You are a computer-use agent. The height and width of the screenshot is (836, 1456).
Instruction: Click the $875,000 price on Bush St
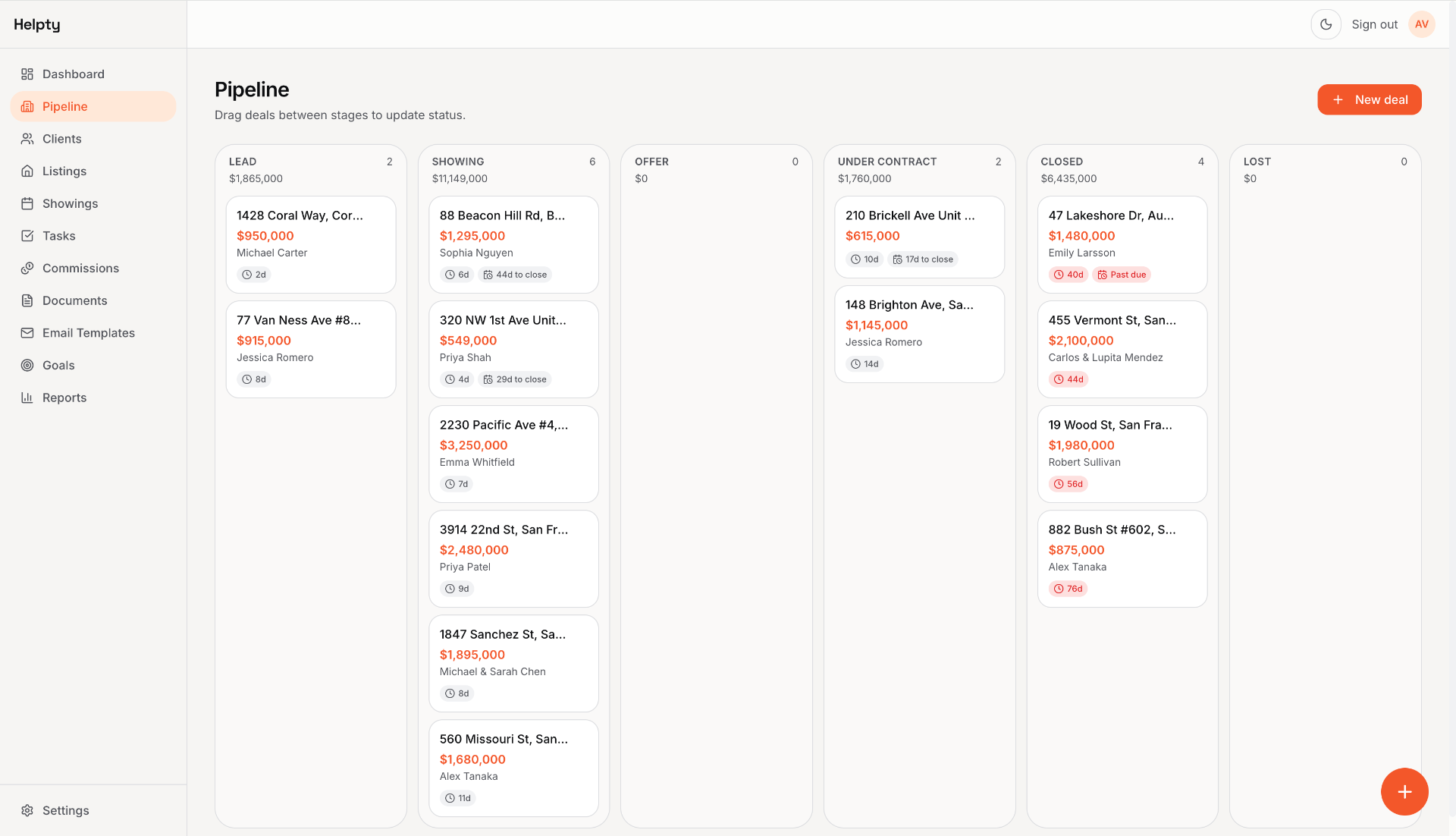[1076, 550]
